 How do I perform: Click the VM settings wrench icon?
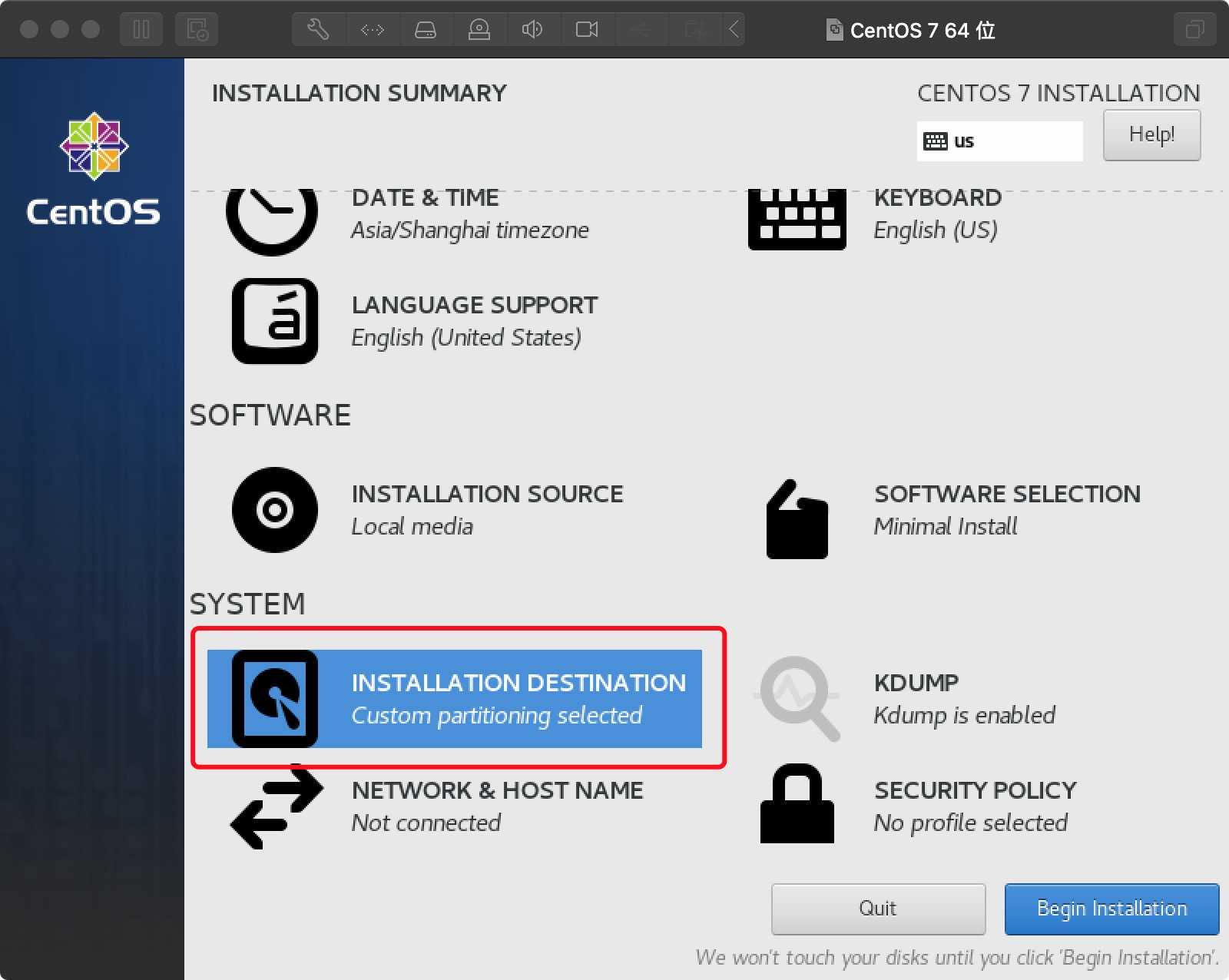(318, 30)
